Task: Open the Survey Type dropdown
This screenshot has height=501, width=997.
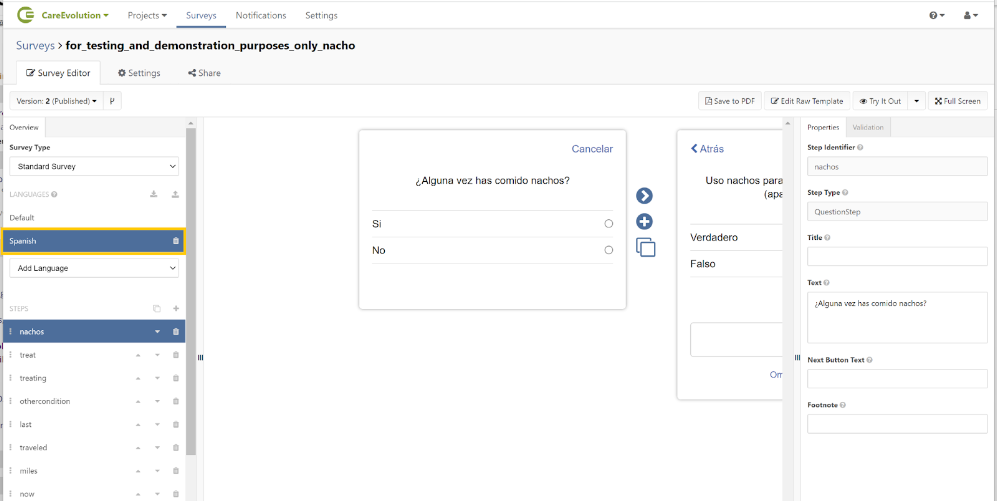Action: (x=94, y=166)
